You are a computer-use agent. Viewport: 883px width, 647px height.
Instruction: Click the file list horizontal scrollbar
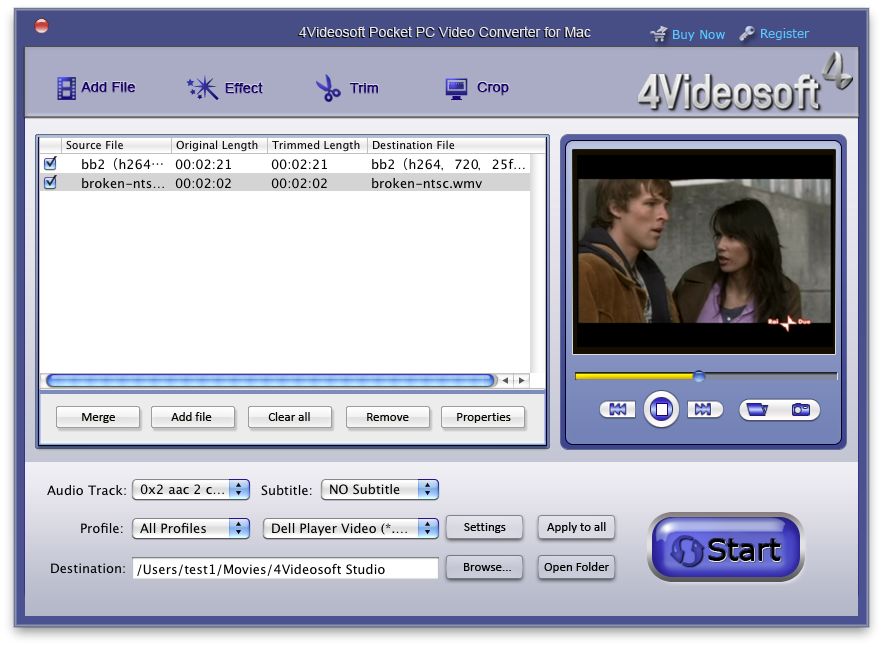coord(270,381)
